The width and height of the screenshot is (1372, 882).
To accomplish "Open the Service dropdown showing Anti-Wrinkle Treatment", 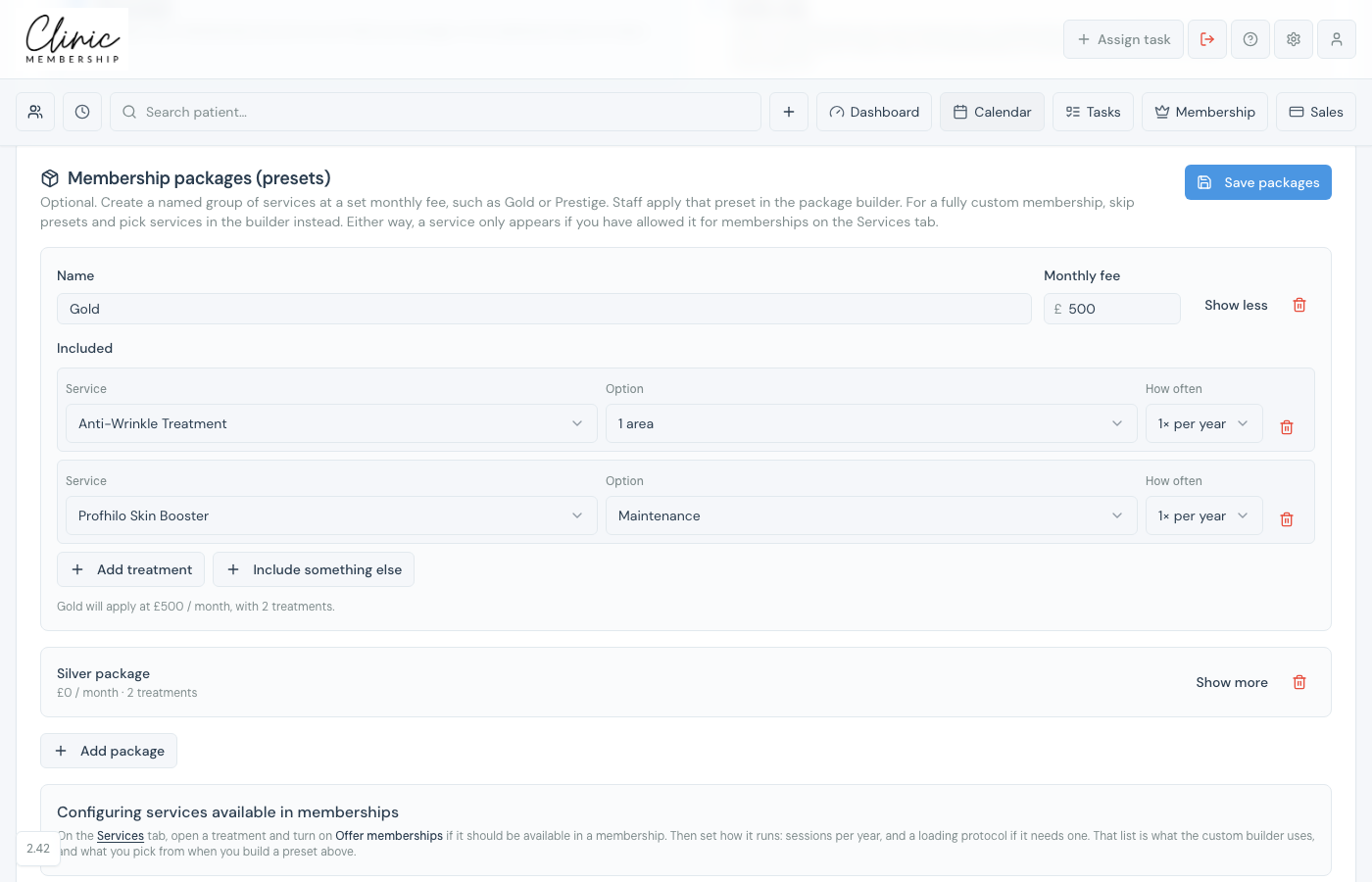I will point(331,423).
